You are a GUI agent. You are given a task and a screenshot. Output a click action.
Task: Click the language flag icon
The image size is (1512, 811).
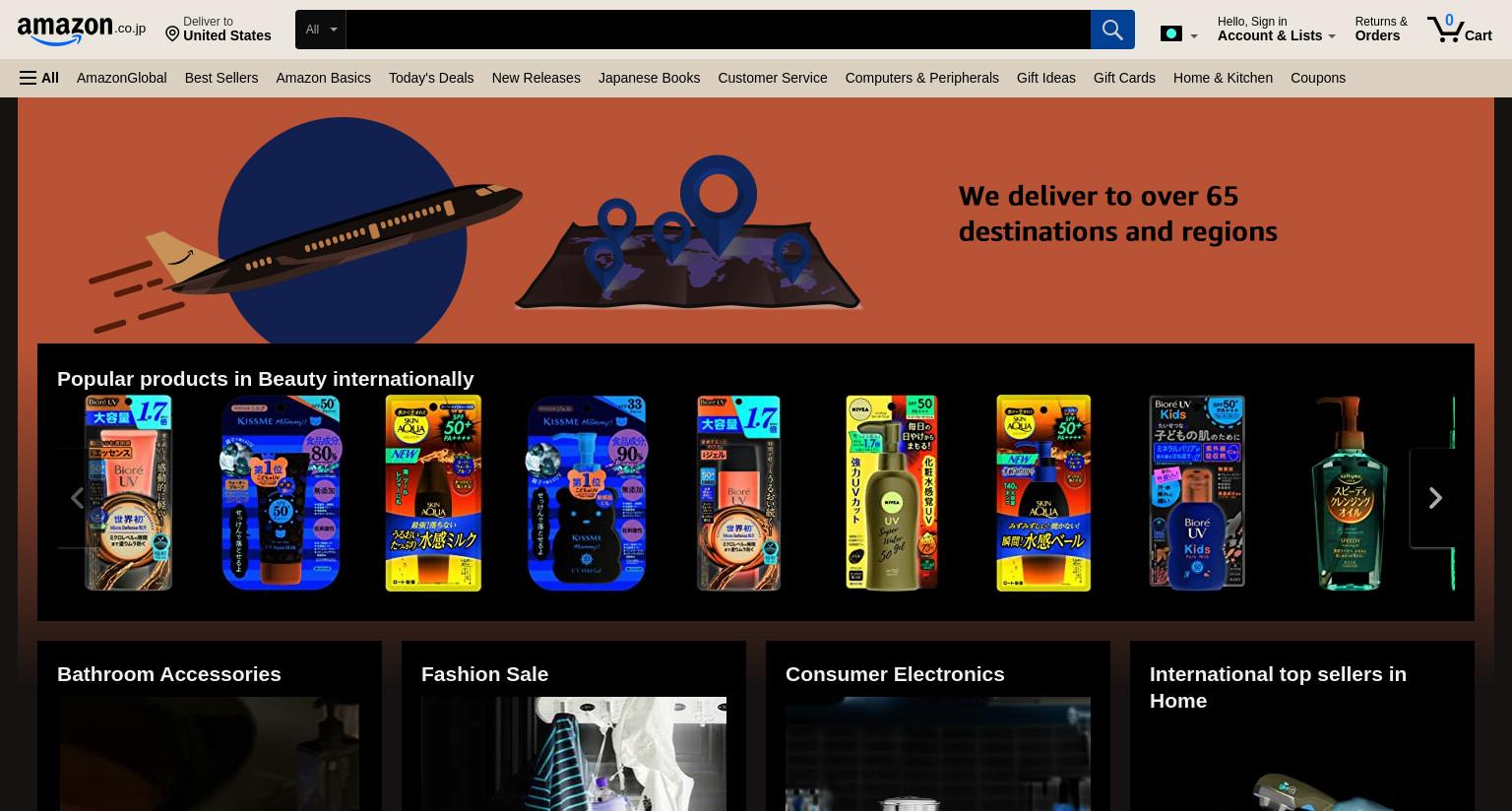1170,33
